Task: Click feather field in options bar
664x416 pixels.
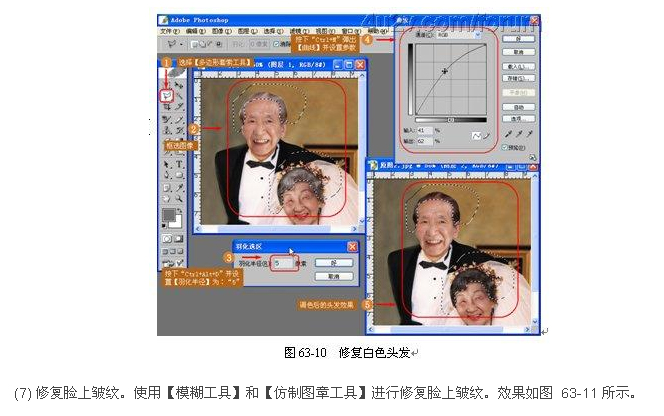Action: (259, 44)
